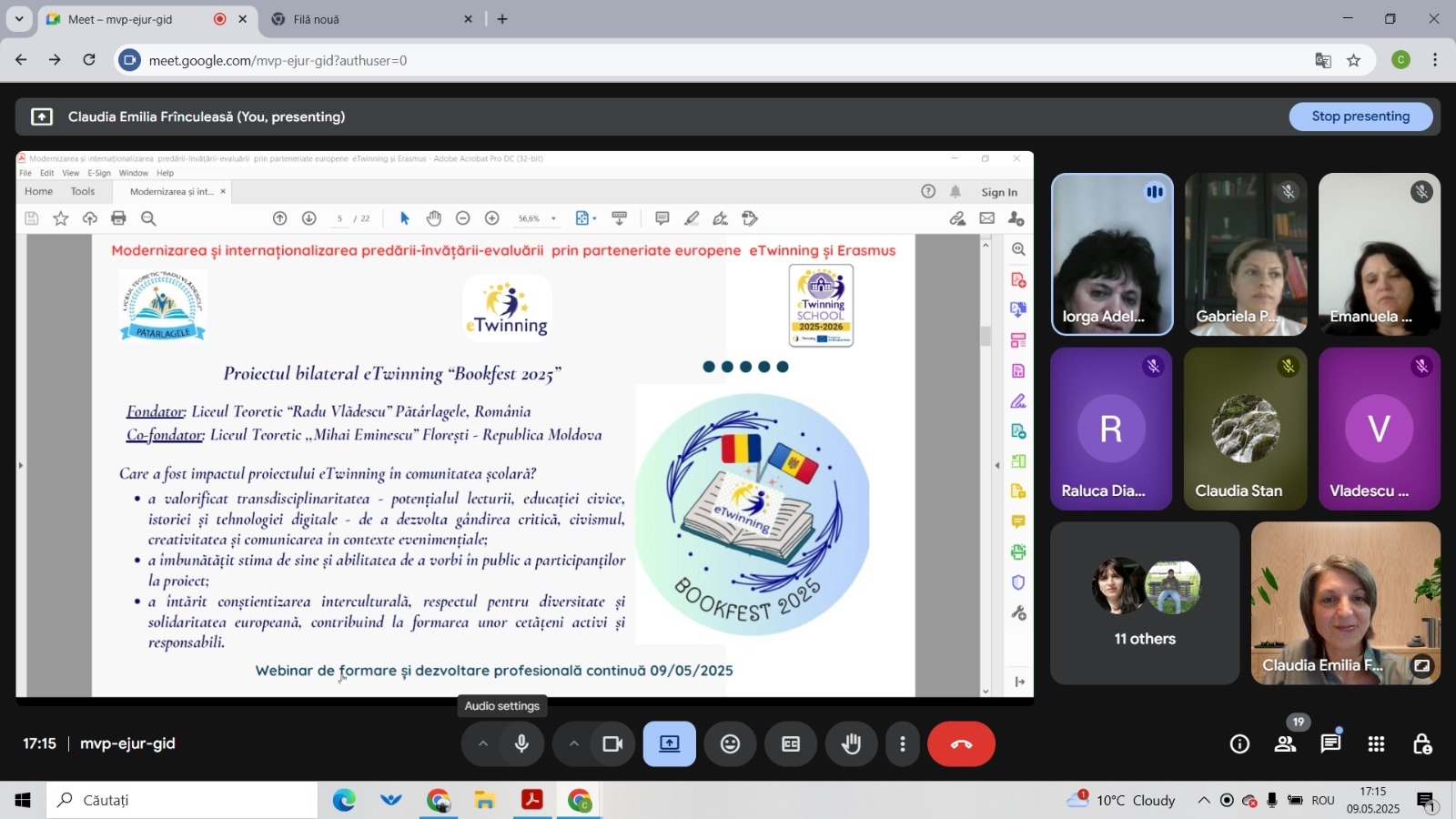Open the 11 others participants tile

pyautogui.click(x=1145, y=602)
